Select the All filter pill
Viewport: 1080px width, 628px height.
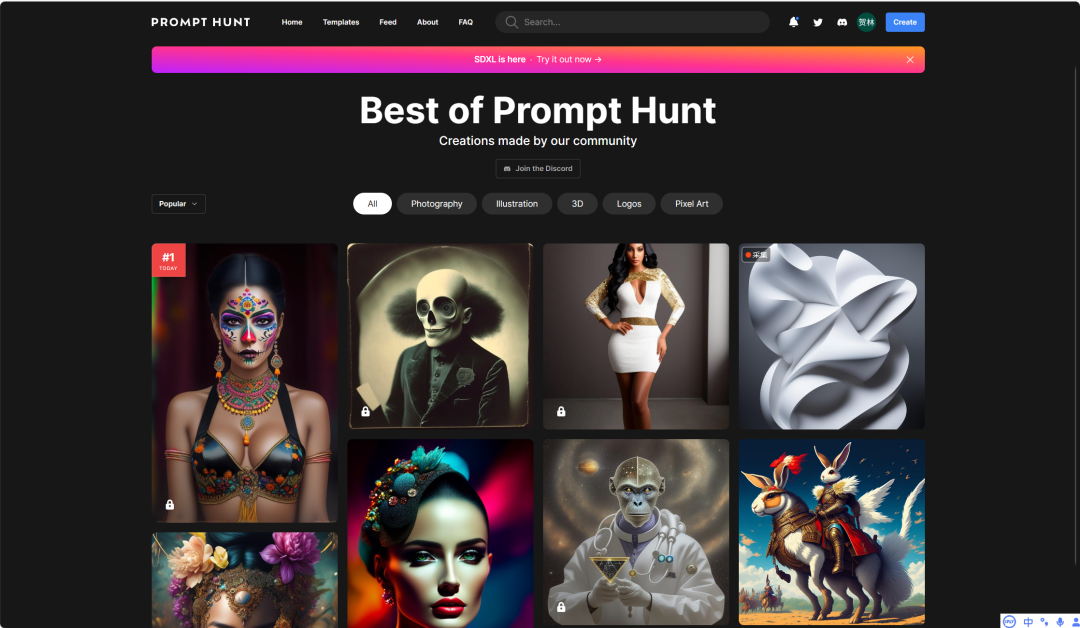(372, 204)
